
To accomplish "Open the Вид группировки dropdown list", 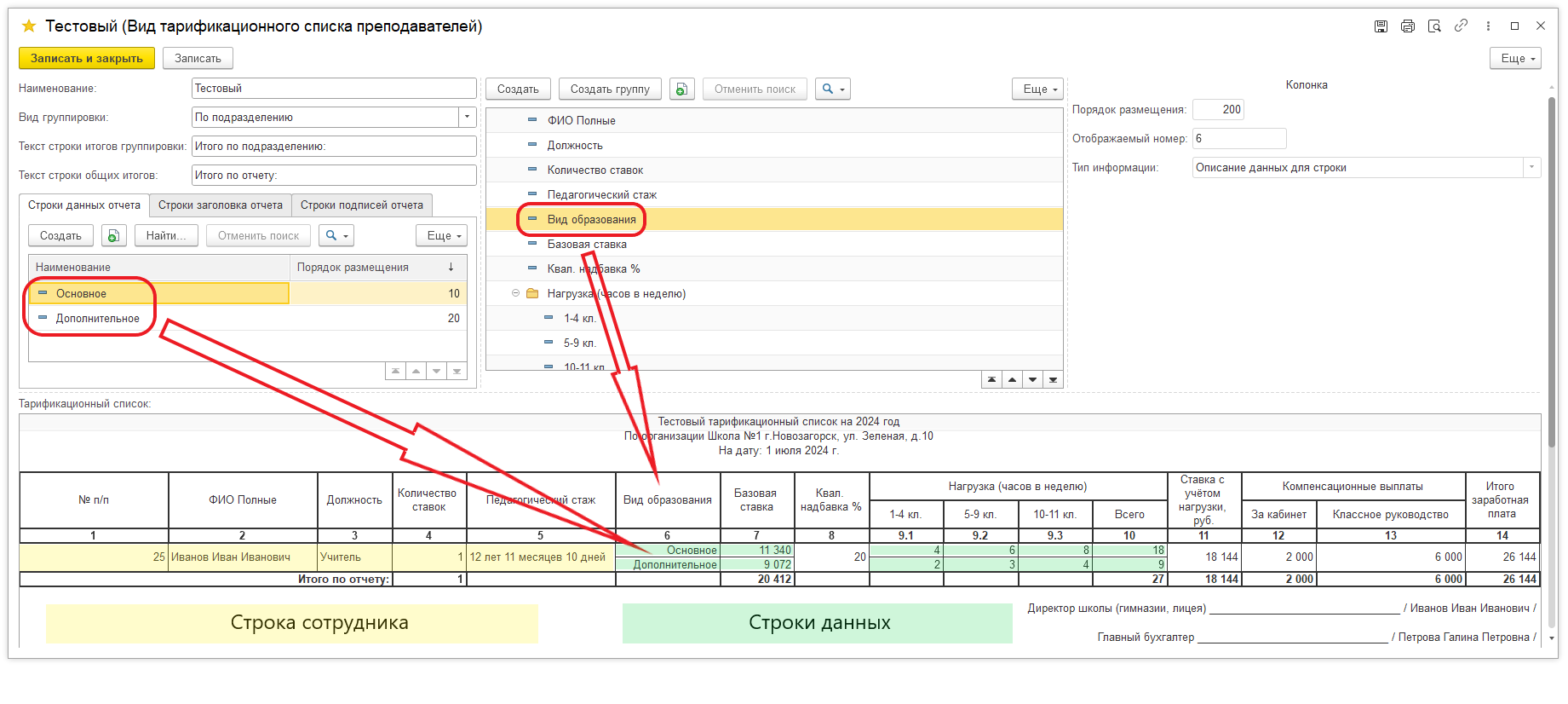I will 467,117.
